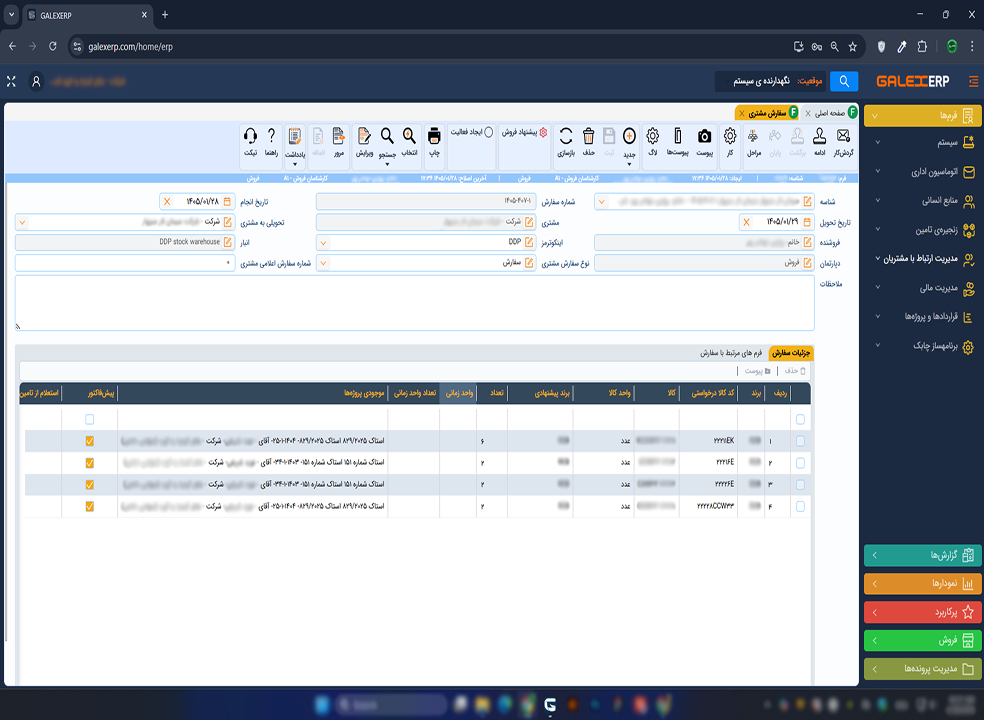This screenshot has height=720, width=984.
Task: Click the blue search button in header
Action: [x=844, y=81]
